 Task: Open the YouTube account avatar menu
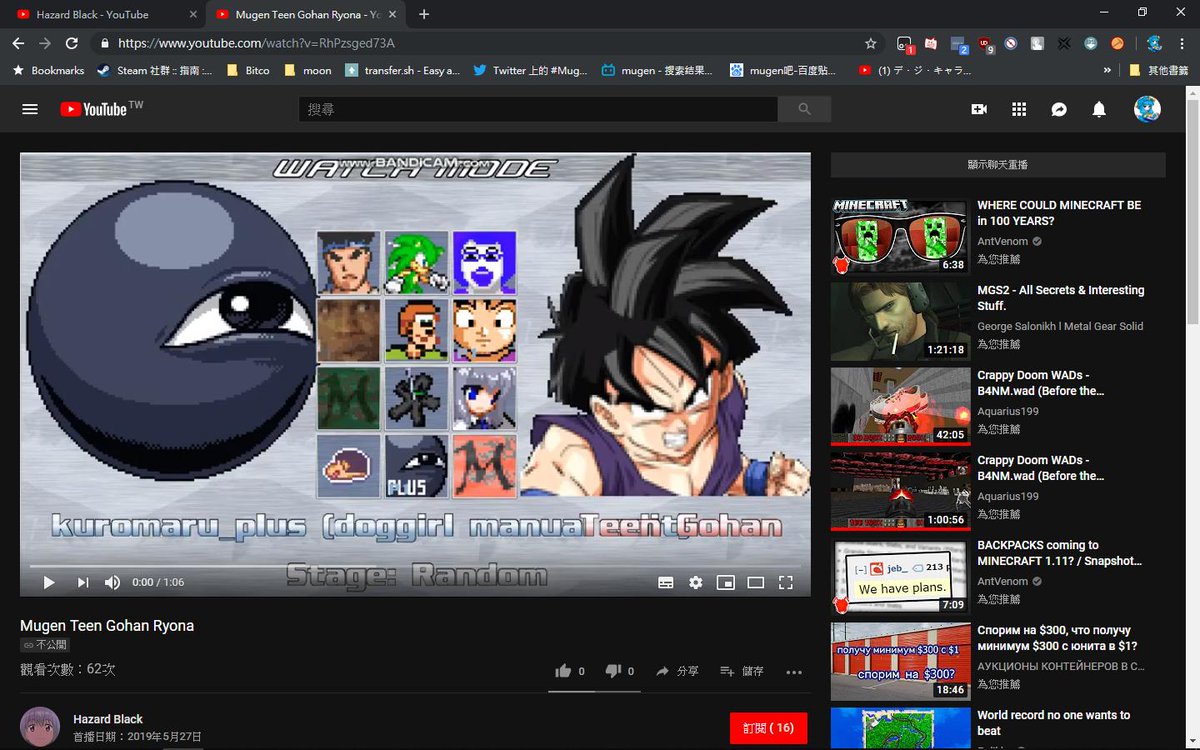coord(1147,109)
